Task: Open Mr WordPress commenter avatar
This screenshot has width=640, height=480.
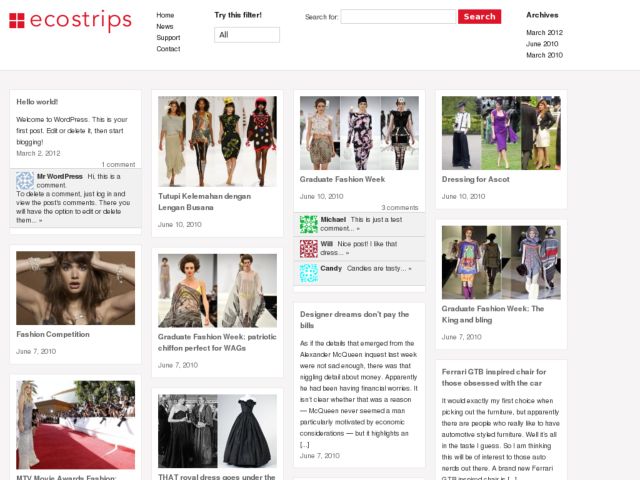Action: (25, 180)
